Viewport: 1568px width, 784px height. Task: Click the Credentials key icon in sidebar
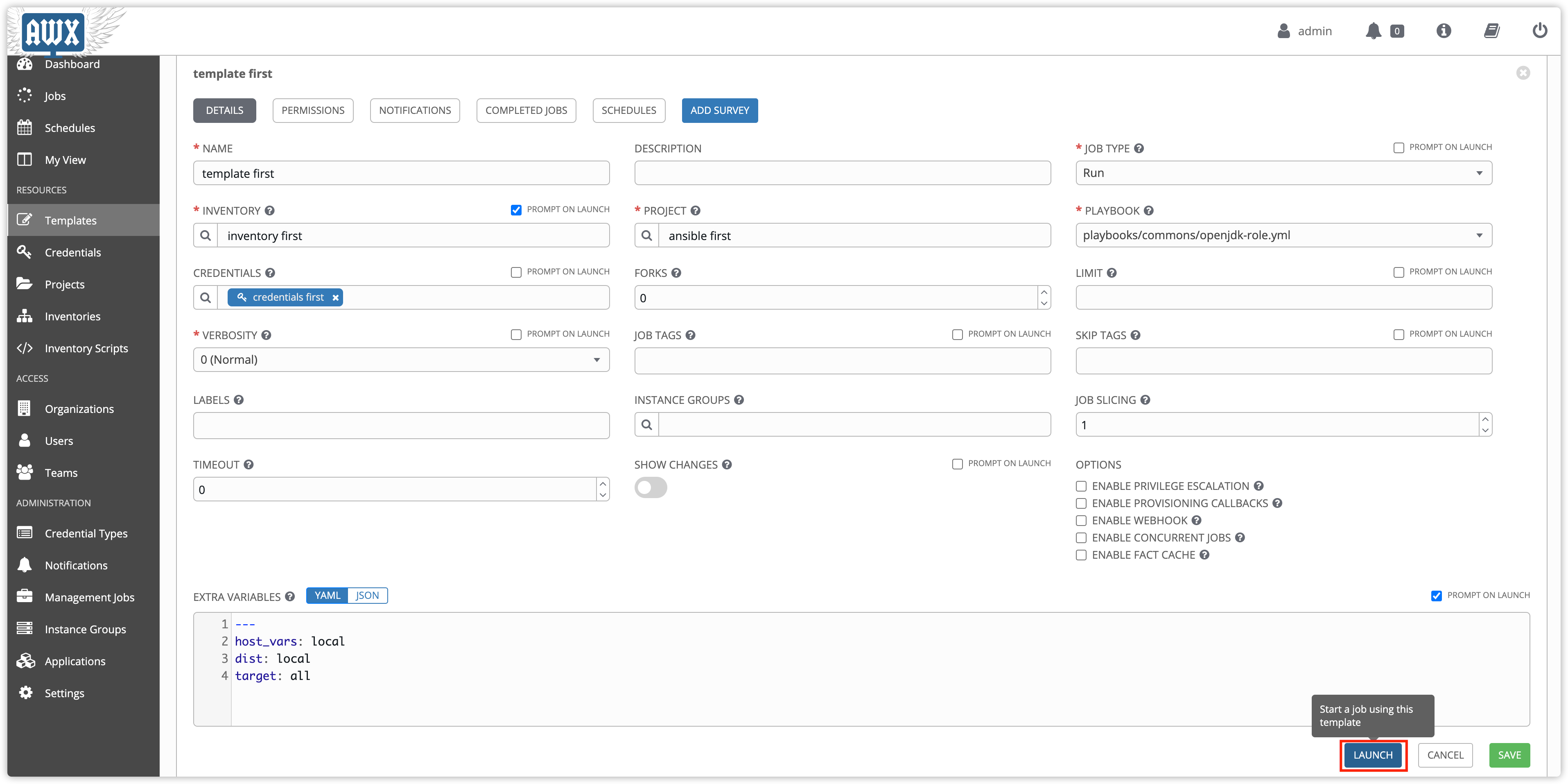(24, 252)
